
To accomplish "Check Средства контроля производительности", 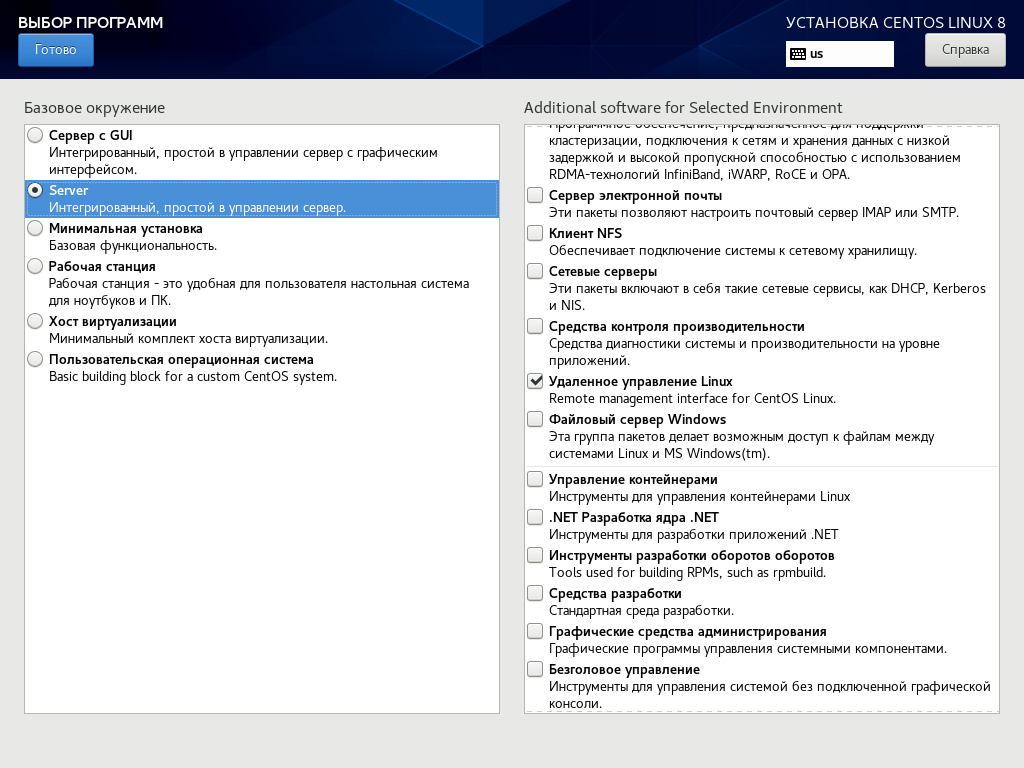I will click(535, 326).
